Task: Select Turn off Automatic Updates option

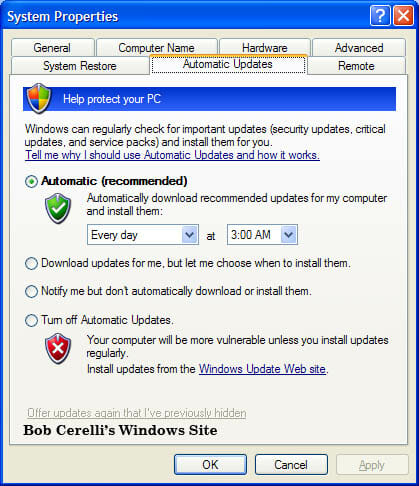Action: [x=31, y=321]
